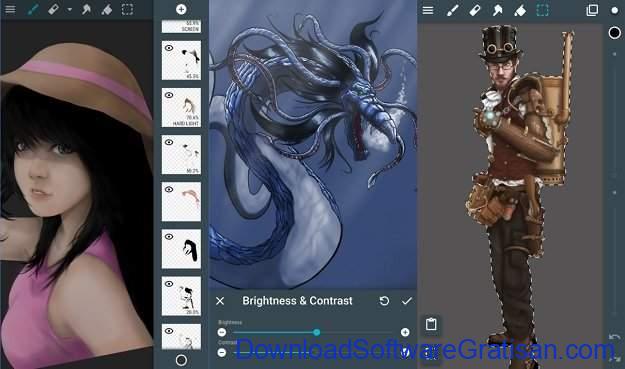Close the Brightness & Contrast panel

[220, 301]
